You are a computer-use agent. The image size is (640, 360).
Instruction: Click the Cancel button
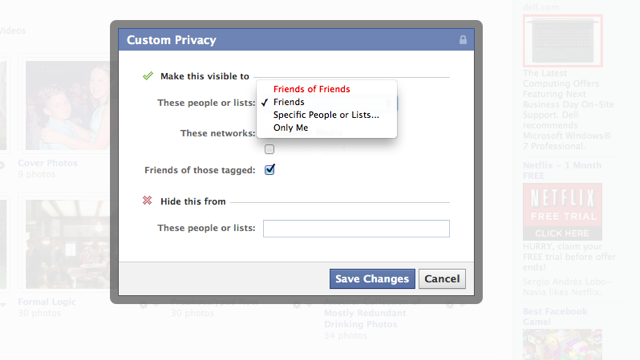coord(442,279)
